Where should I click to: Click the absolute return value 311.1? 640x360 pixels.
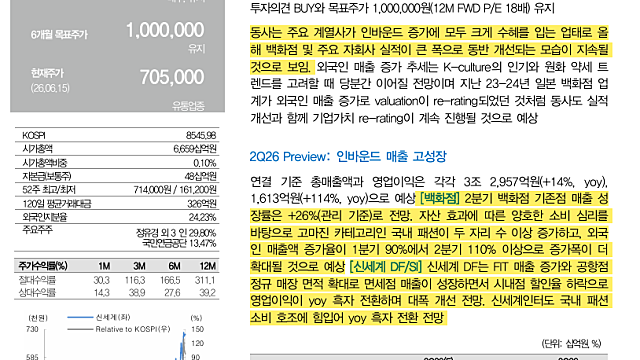coord(205,280)
